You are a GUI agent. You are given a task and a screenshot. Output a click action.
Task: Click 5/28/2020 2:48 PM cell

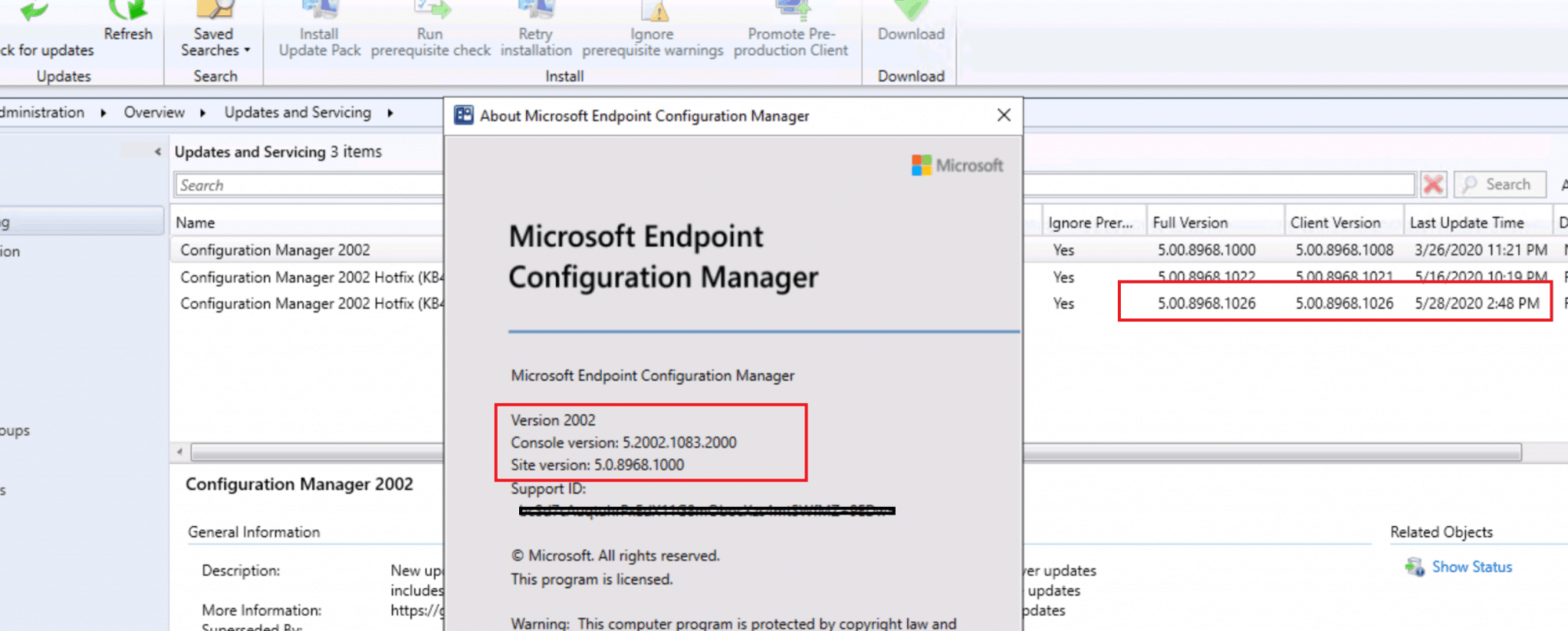(x=1477, y=303)
